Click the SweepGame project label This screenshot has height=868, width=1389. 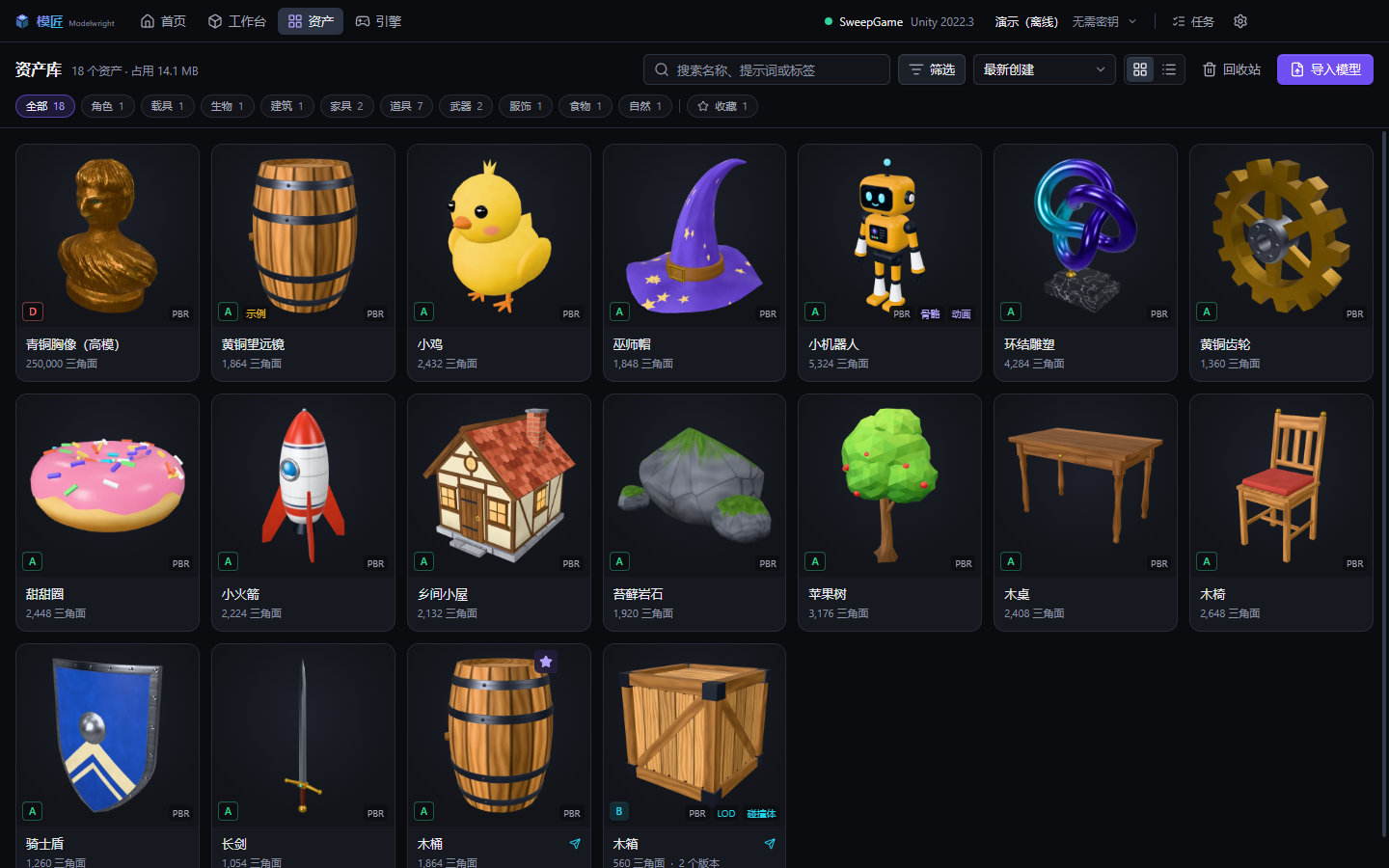(871, 21)
